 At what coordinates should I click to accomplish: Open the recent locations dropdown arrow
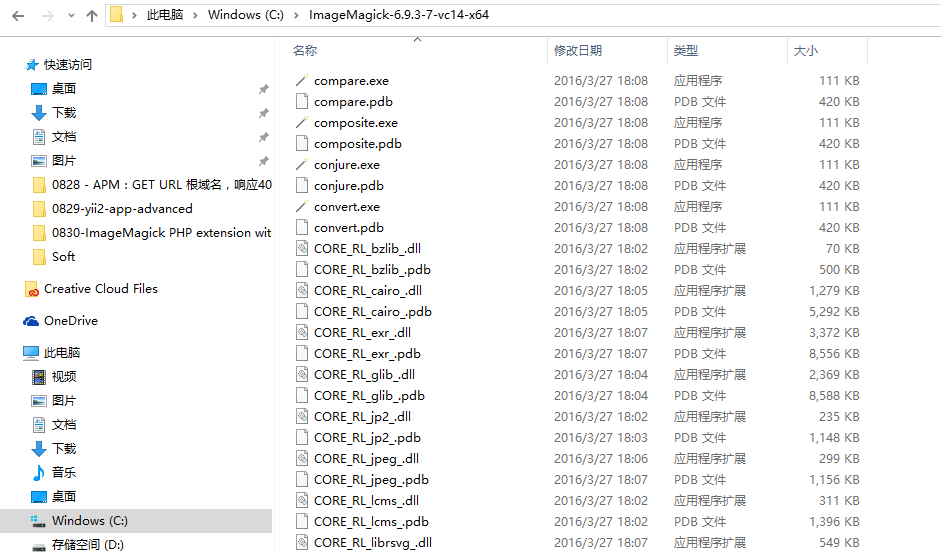pyautogui.click(x=71, y=16)
